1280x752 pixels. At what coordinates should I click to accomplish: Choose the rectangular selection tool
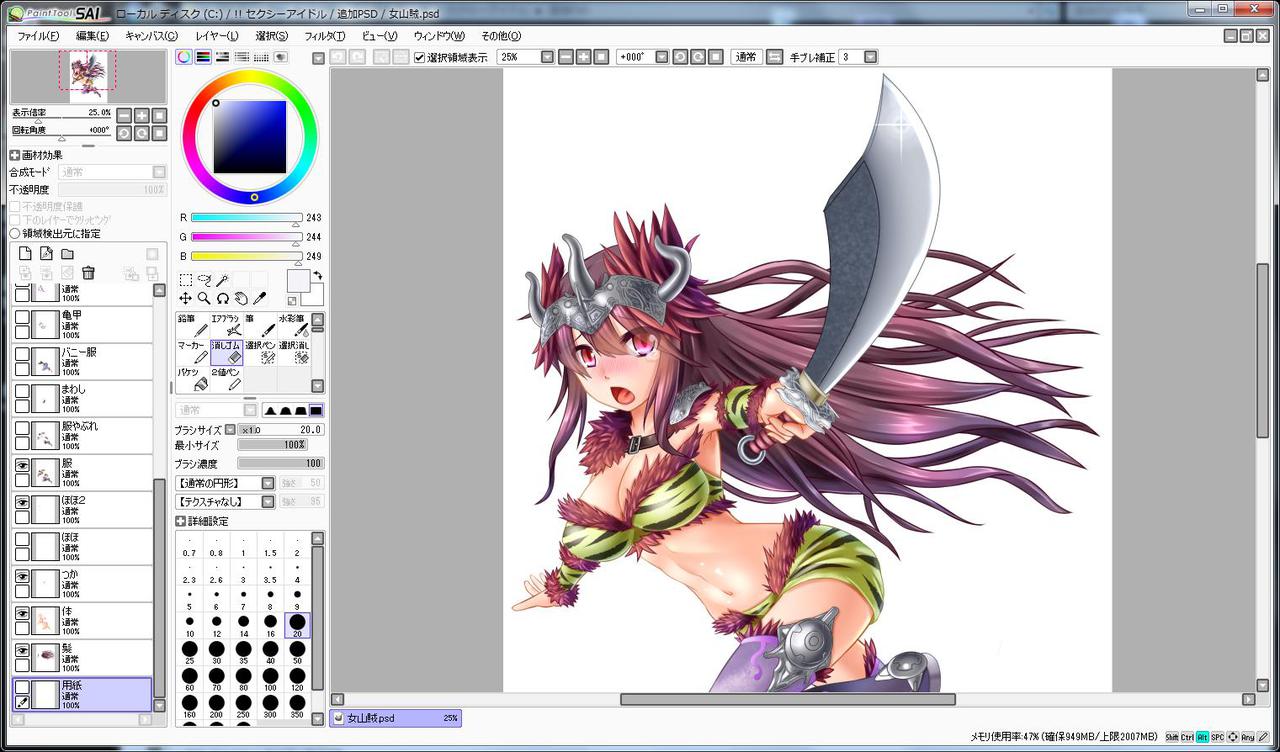(x=186, y=280)
